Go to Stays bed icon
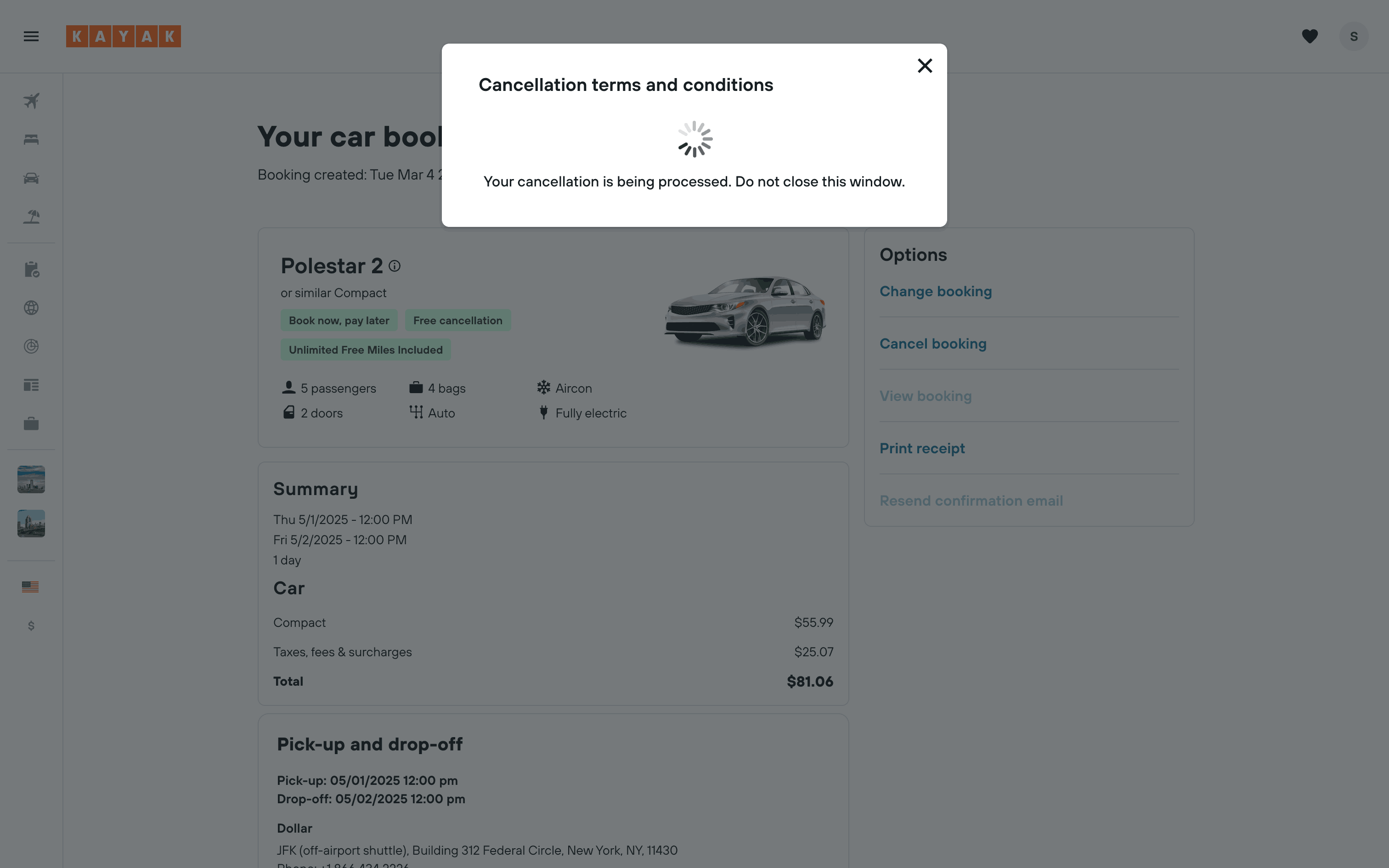The image size is (1389, 868). click(x=31, y=140)
